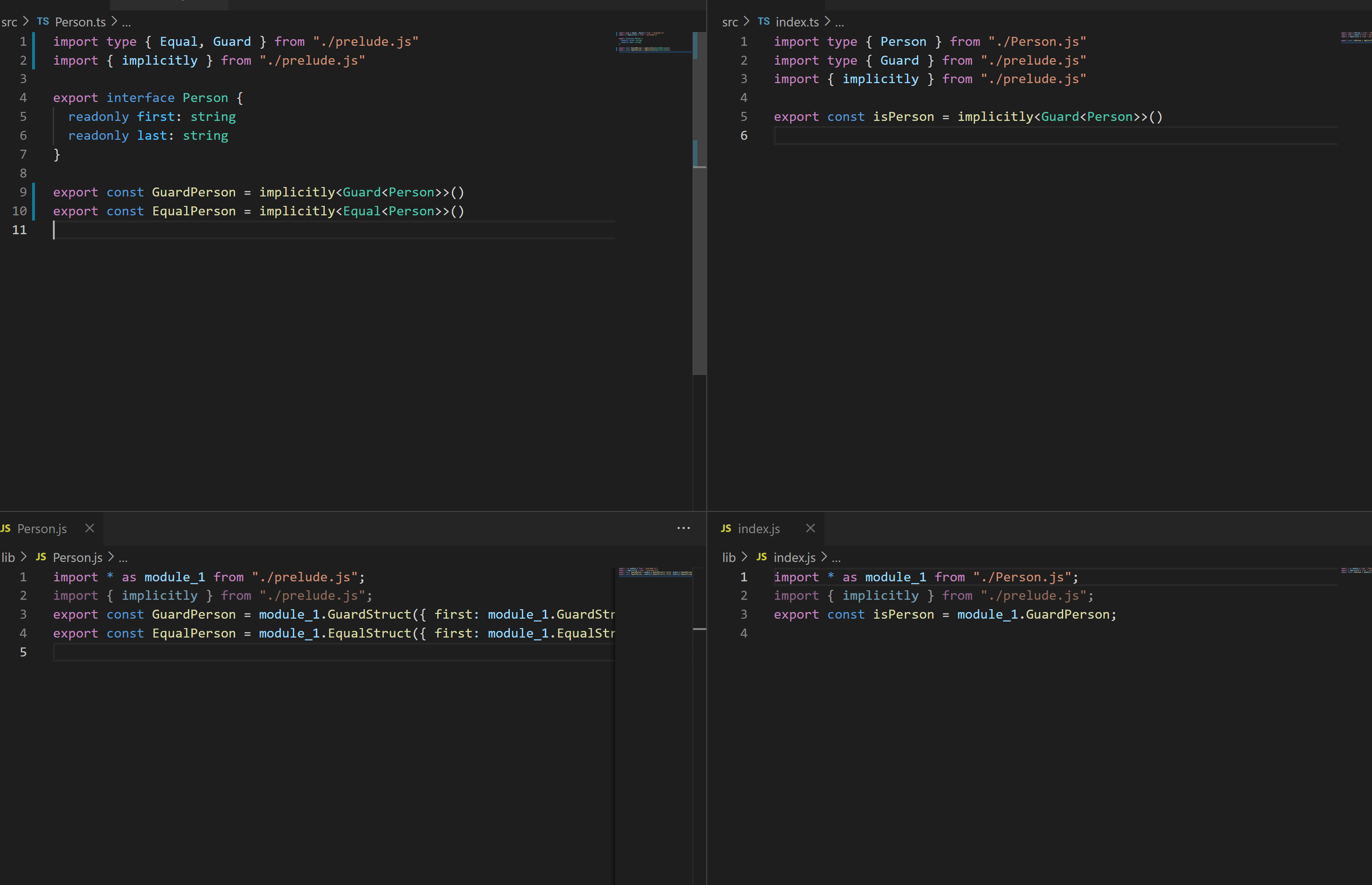The image size is (1372, 885).
Task: Click the JS icon in the Person.js breadcrumb
Action: pos(41,557)
